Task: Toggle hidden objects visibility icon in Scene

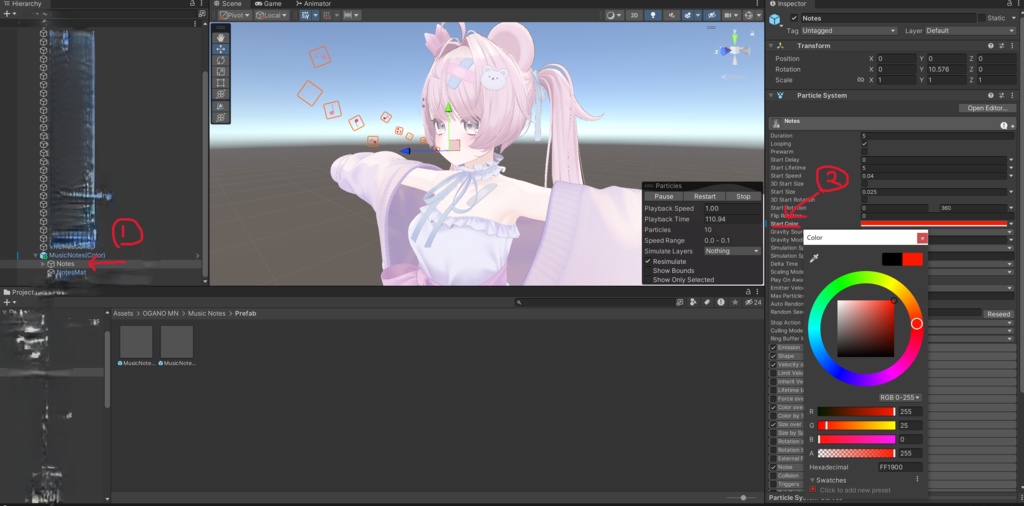Action: coord(712,15)
